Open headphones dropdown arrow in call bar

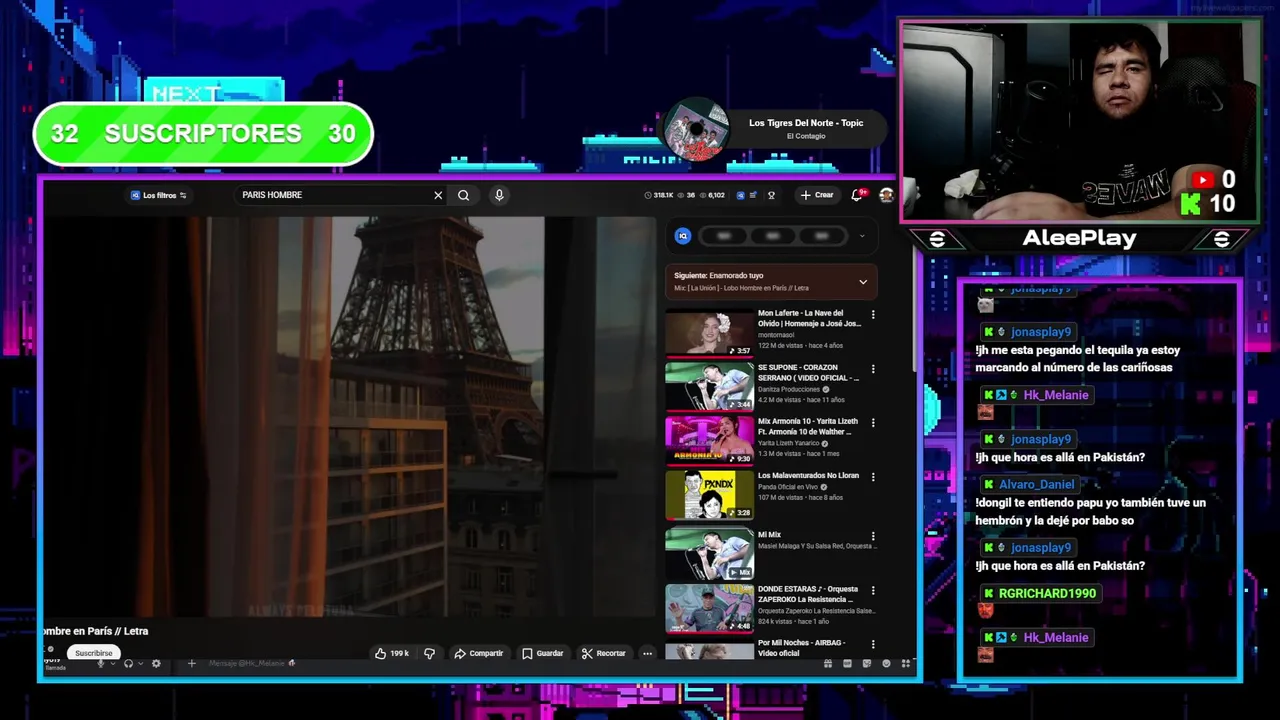click(140, 664)
